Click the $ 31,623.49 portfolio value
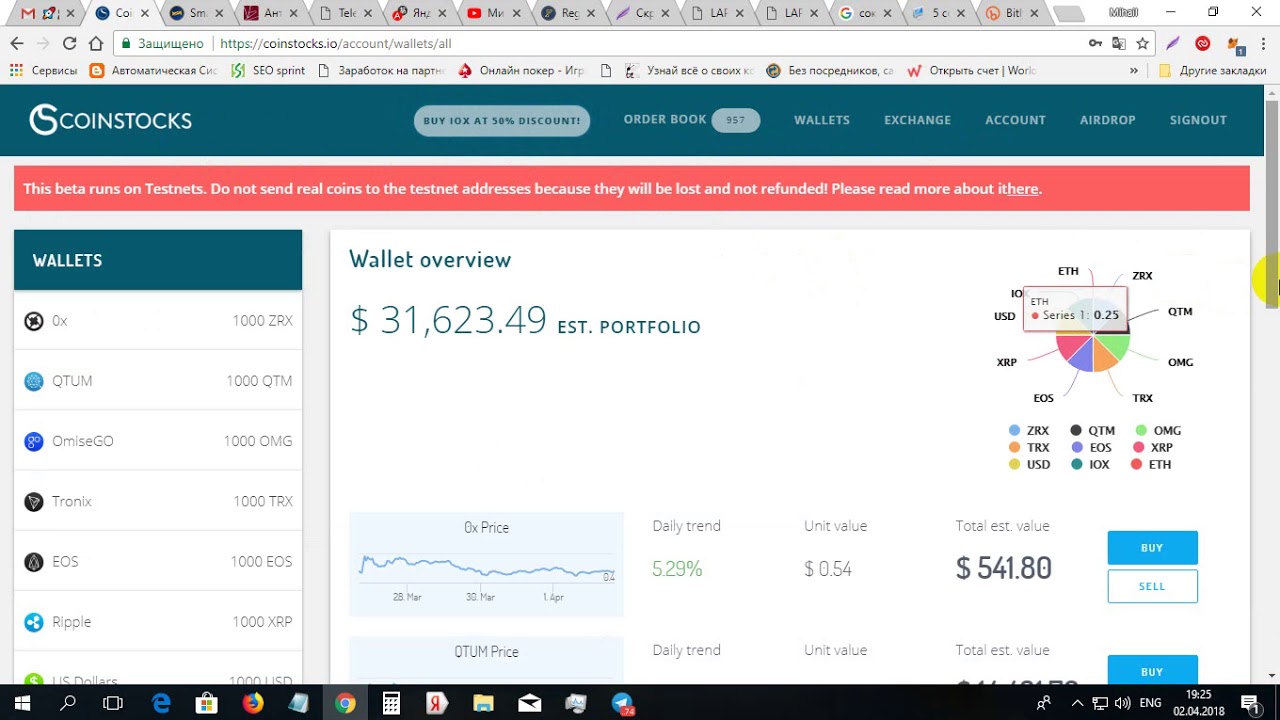1280x720 pixels. pyautogui.click(x=448, y=320)
